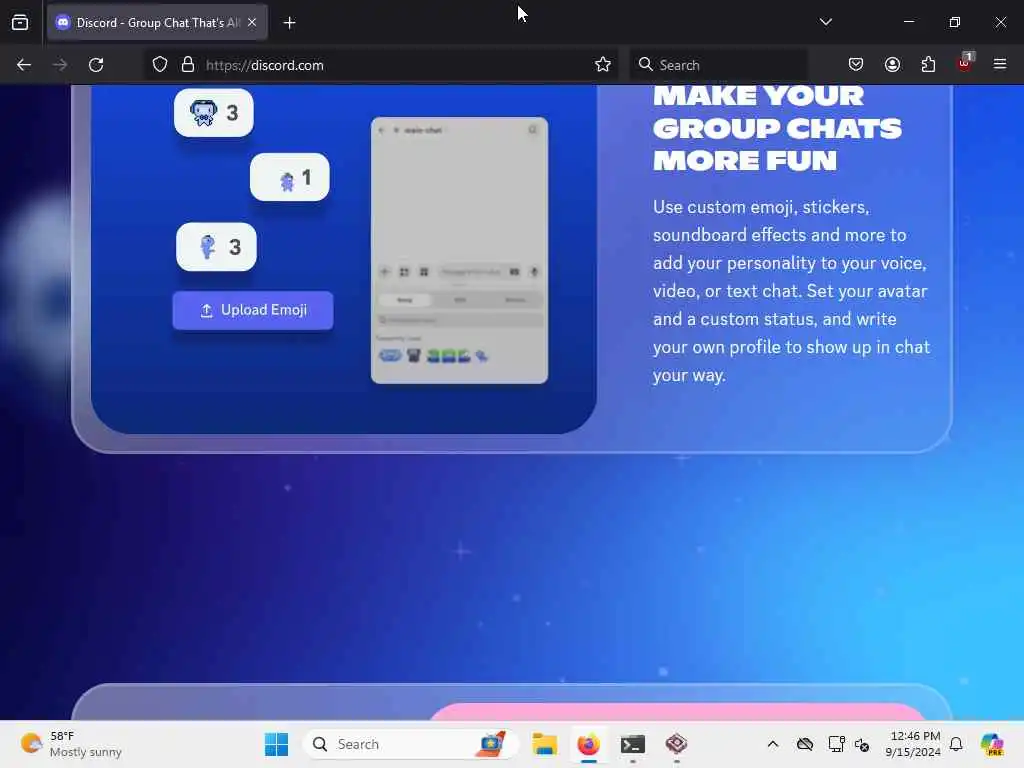Open the terminal app in taskbar
The height and width of the screenshot is (768, 1024).
633,744
